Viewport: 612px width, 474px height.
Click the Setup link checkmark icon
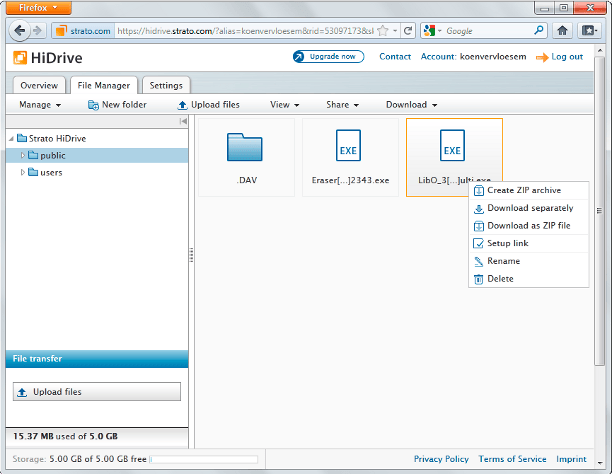pos(479,244)
